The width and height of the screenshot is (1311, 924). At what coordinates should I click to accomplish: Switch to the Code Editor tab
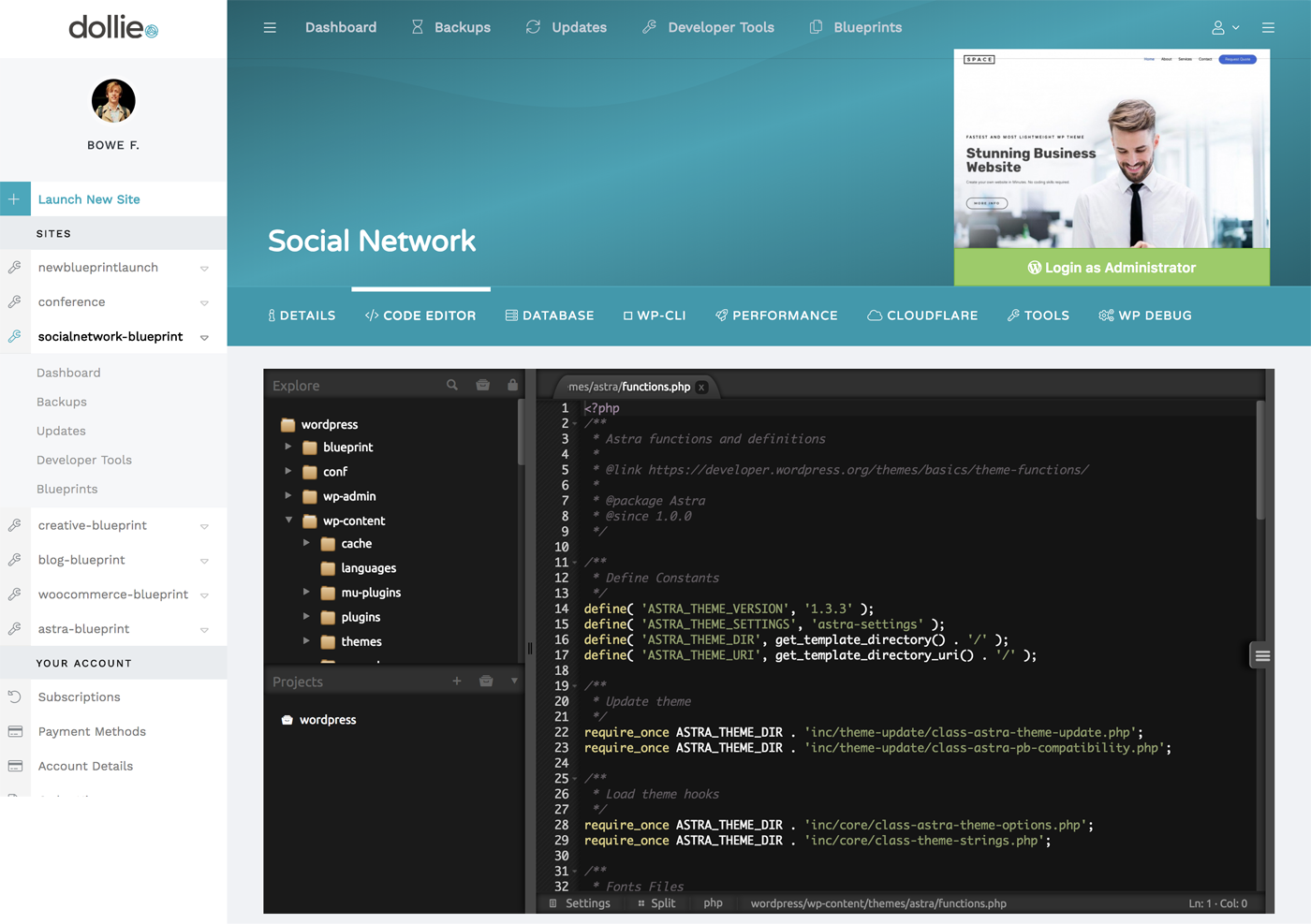point(420,315)
